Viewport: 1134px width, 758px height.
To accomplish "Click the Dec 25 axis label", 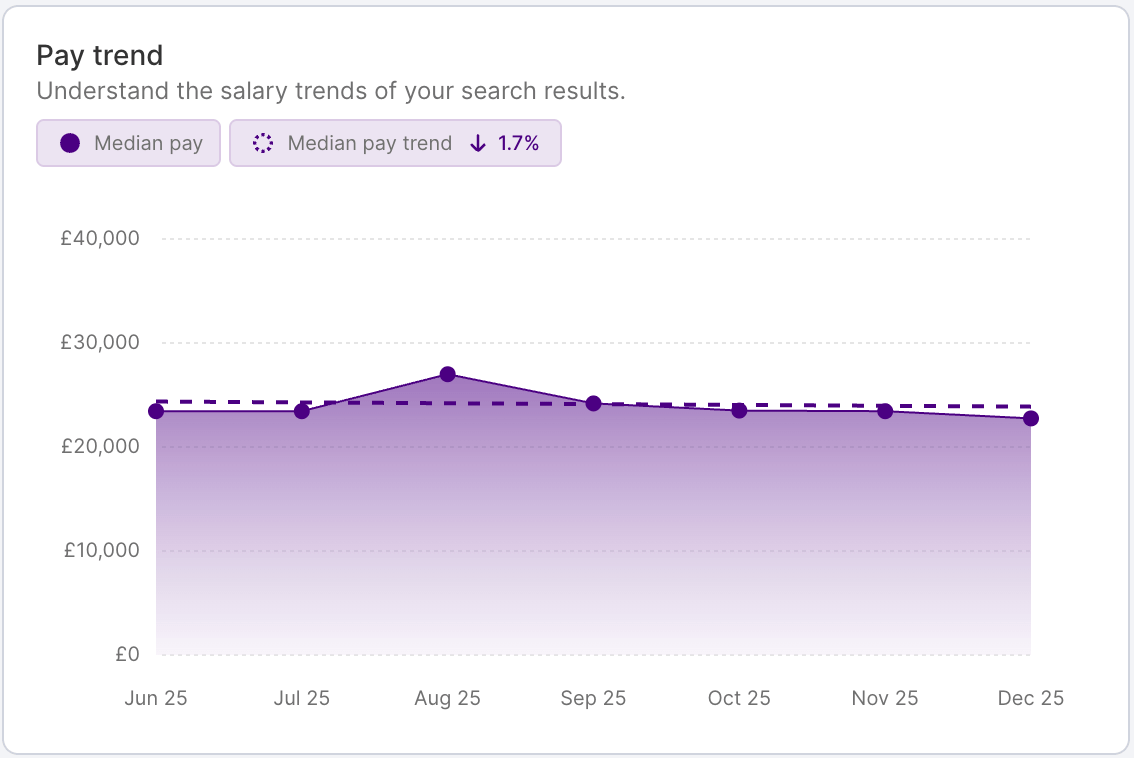I will click(x=1030, y=698).
